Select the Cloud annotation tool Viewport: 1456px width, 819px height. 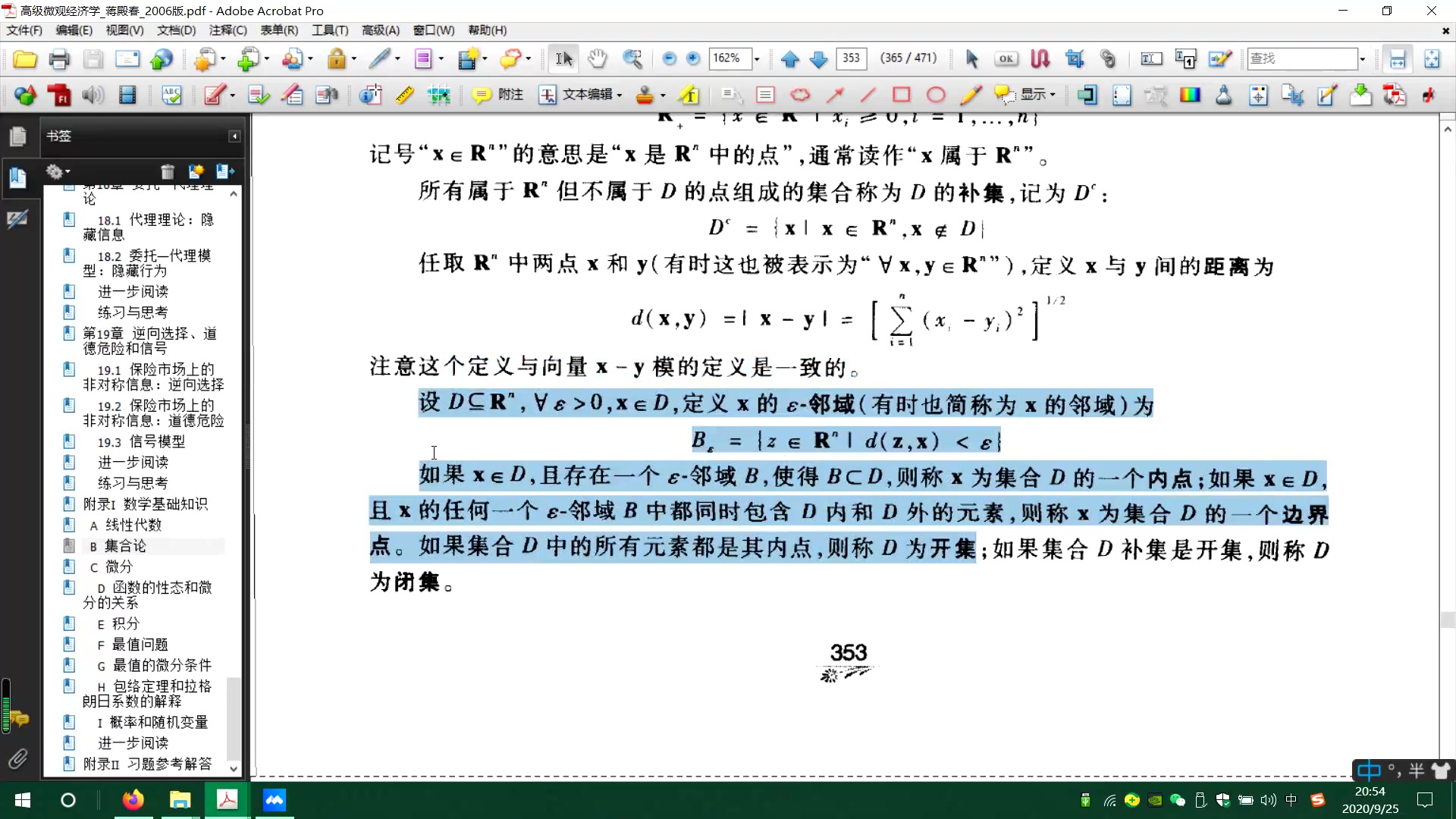pos(800,95)
